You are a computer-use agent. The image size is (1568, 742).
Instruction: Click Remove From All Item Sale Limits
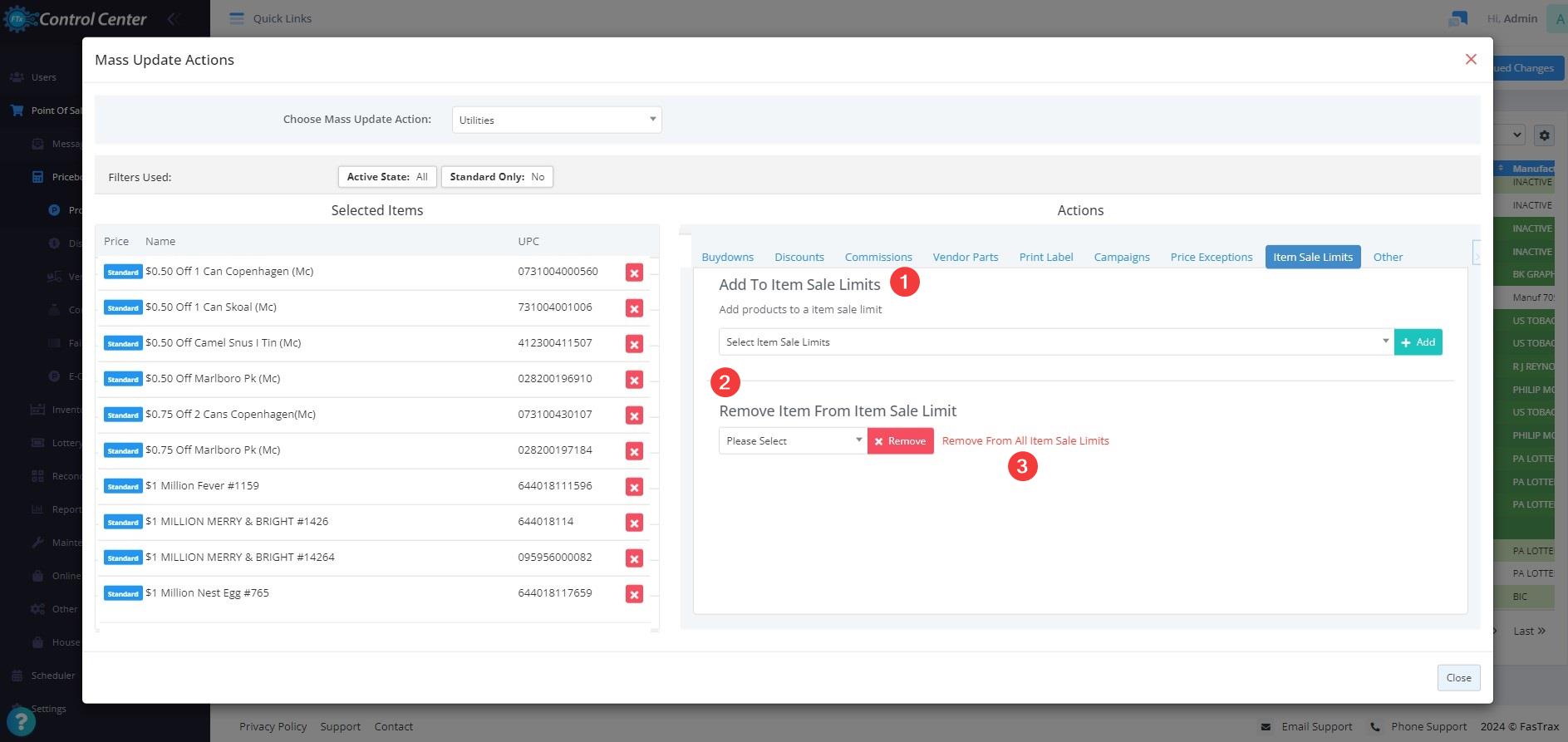[1025, 441]
